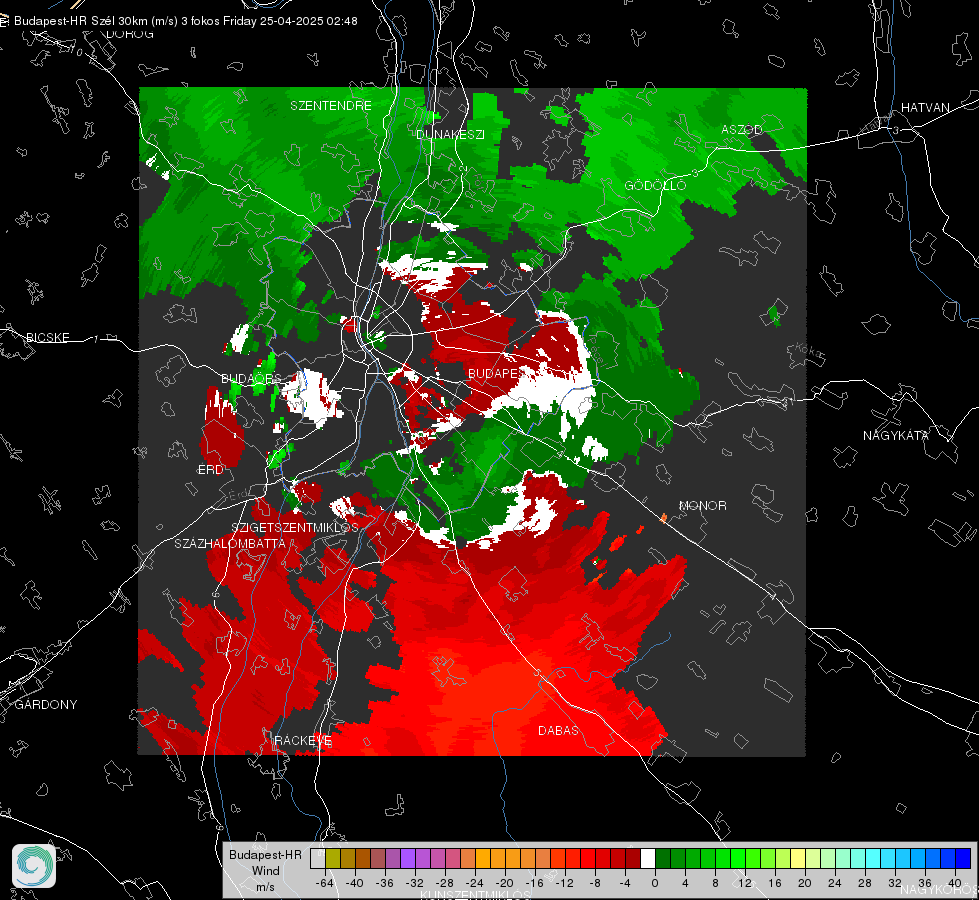Click the '28' legend value
979x900 pixels.
[x=865, y=883]
